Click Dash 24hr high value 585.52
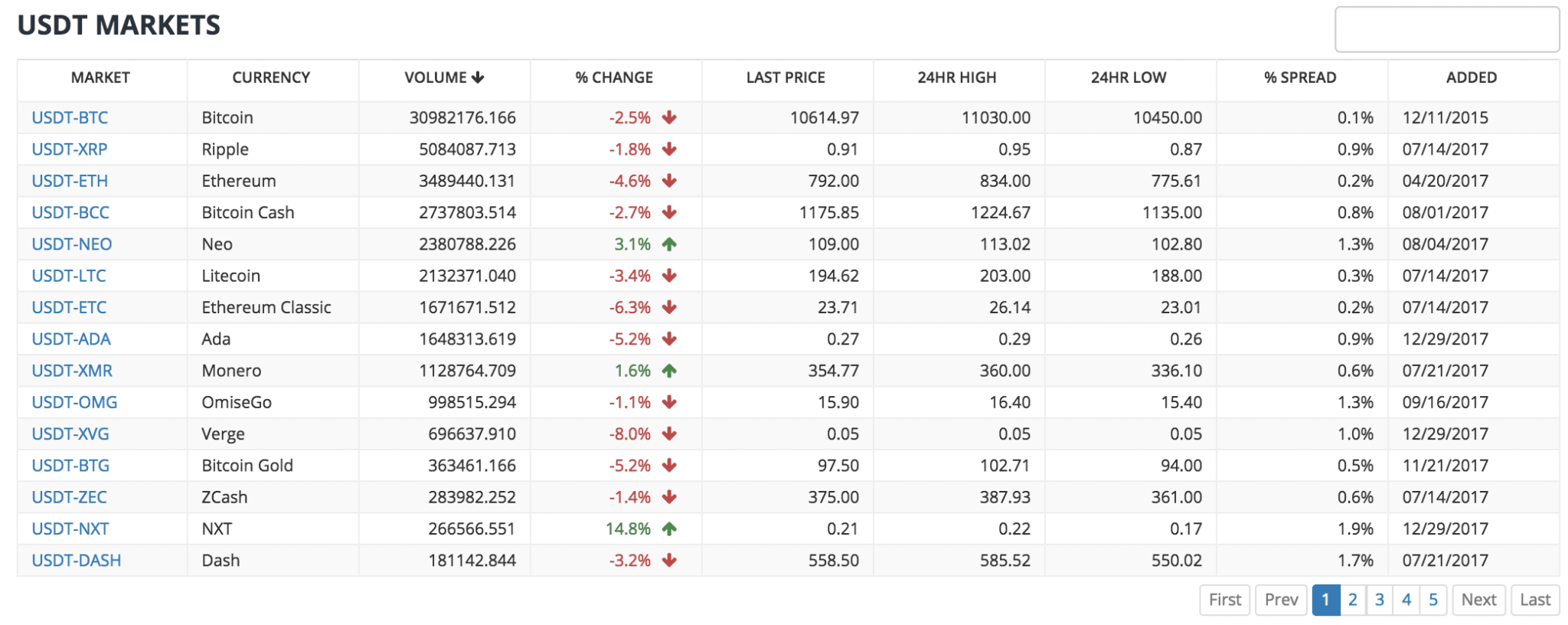1568x625 pixels. [1005, 560]
